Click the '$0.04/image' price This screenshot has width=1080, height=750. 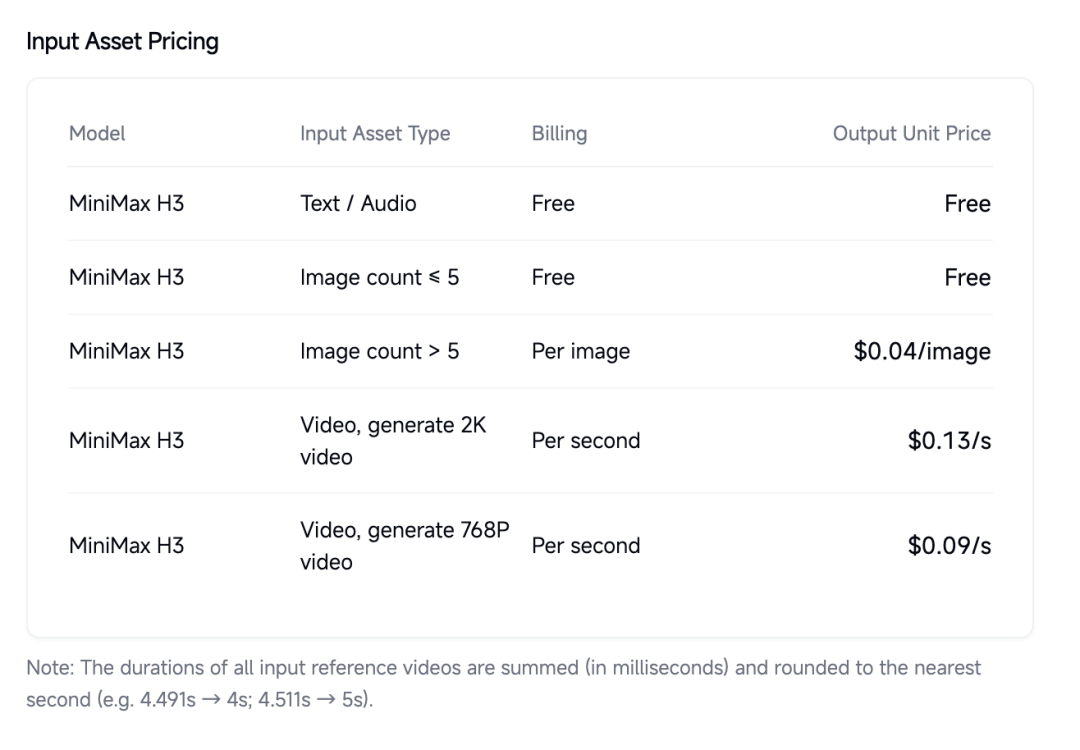(922, 351)
